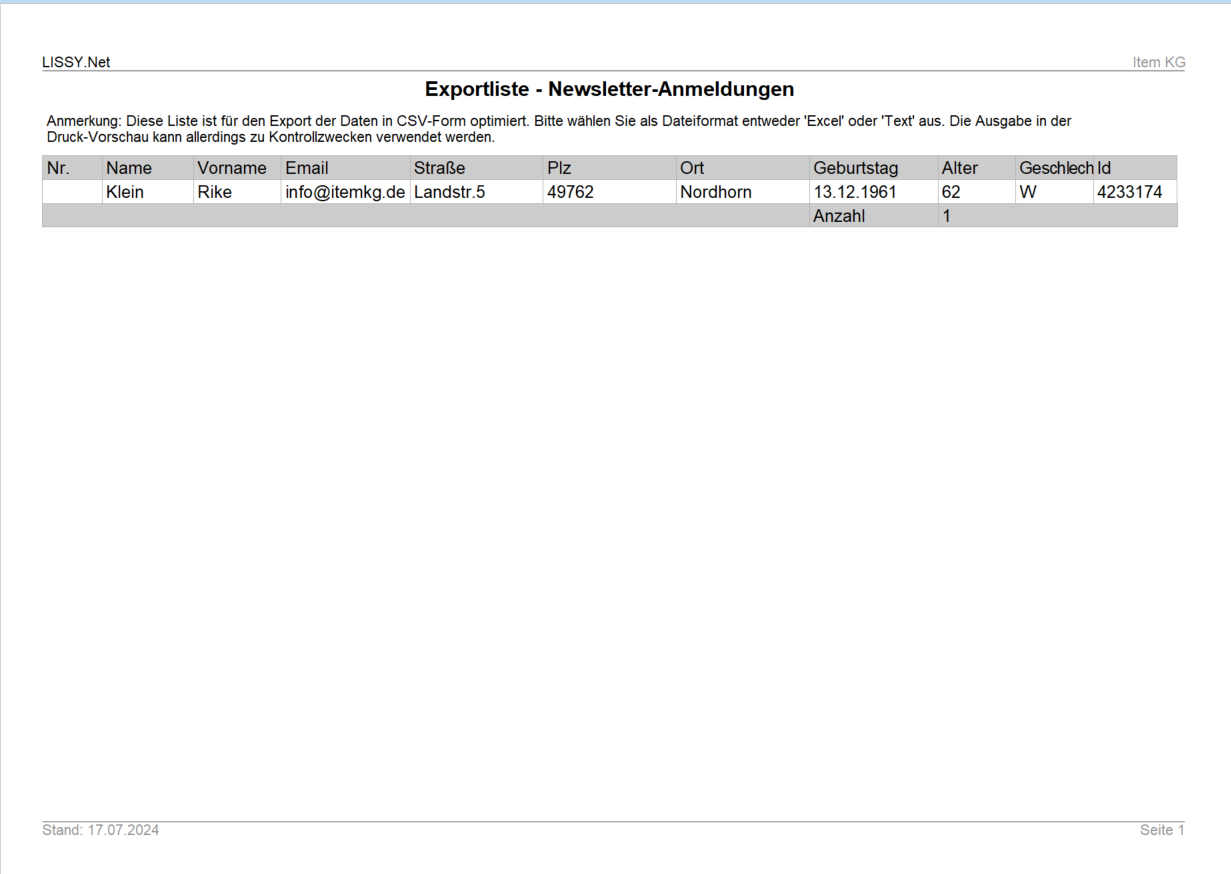This screenshot has height=874, width=1231.
Task: Click the 'Vorname' column header
Action: point(238,168)
